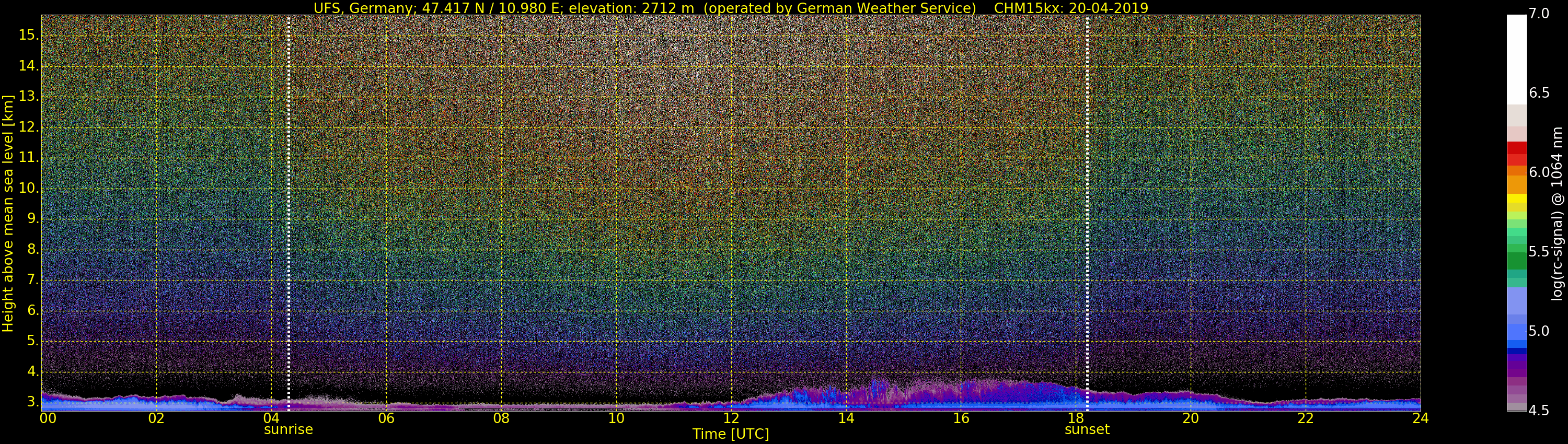Click the white dotted sunset line
Image resolution: width=1568 pixels, height=444 pixels.
(1087, 213)
